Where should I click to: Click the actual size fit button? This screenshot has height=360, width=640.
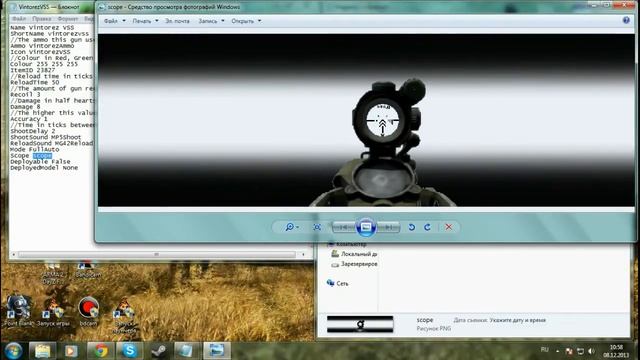[317, 227]
